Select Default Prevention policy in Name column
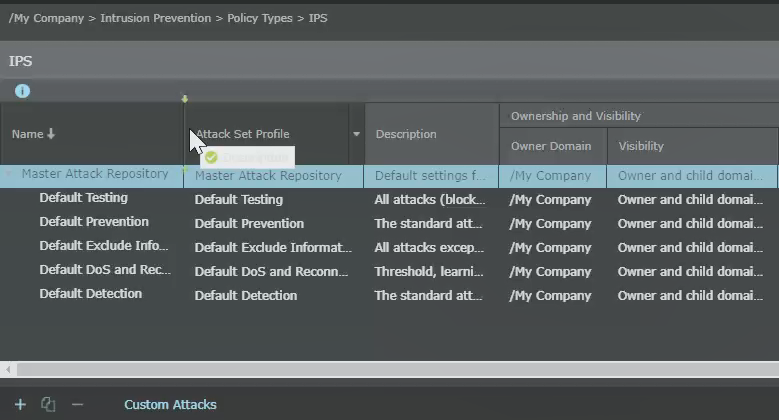 pos(94,222)
